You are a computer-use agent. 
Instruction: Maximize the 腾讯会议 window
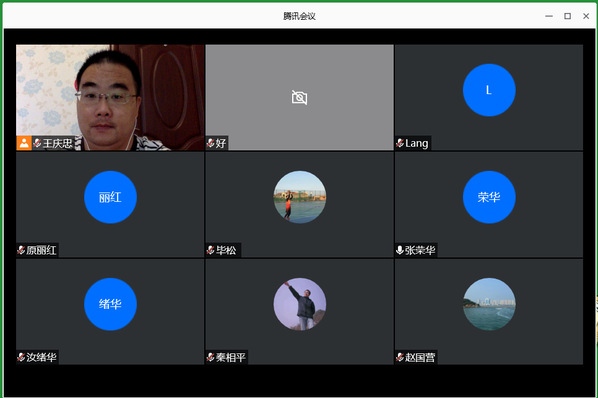pyautogui.click(x=567, y=16)
